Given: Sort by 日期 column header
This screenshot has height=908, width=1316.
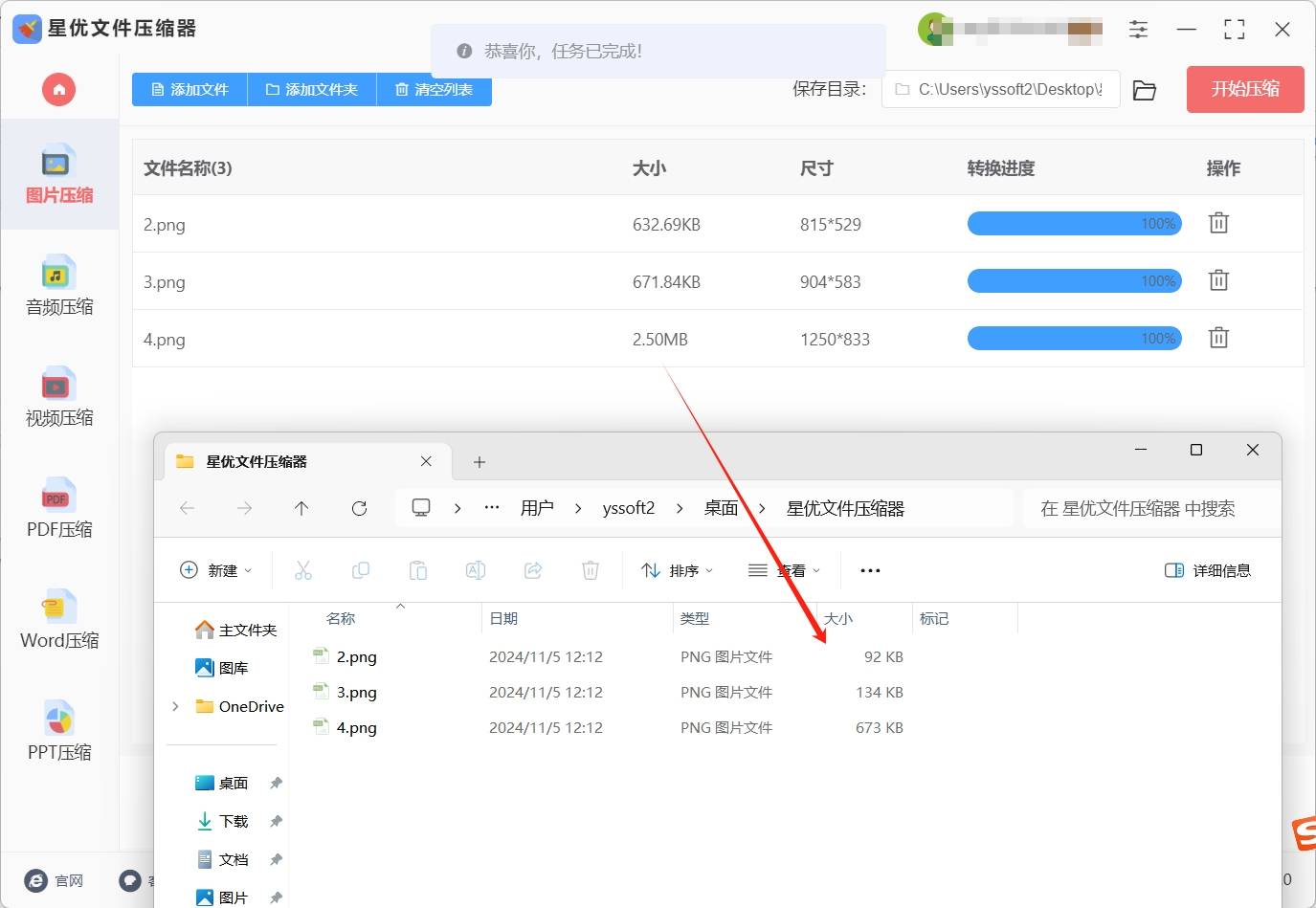Looking at the screenshot, I should (x=503, y=618).
